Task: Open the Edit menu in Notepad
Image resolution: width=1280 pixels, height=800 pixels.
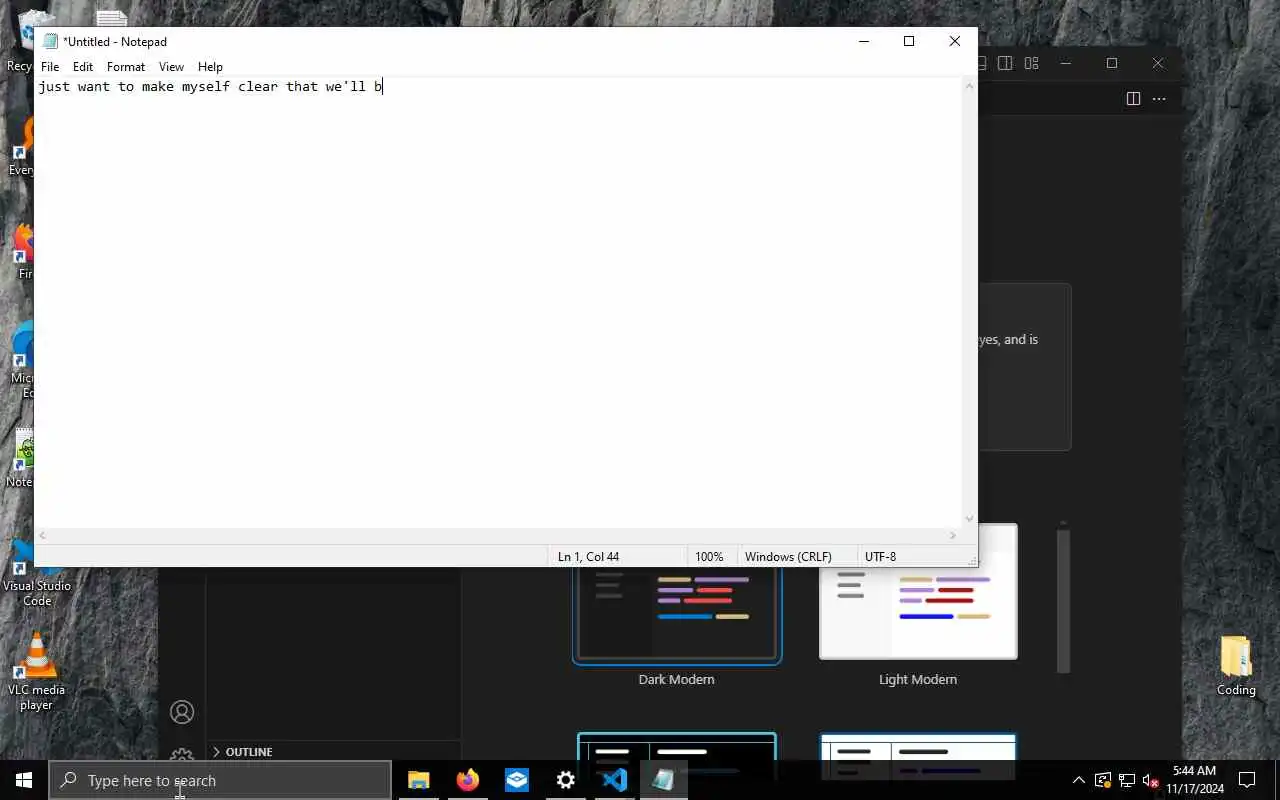Action: (x=83, y=67)
